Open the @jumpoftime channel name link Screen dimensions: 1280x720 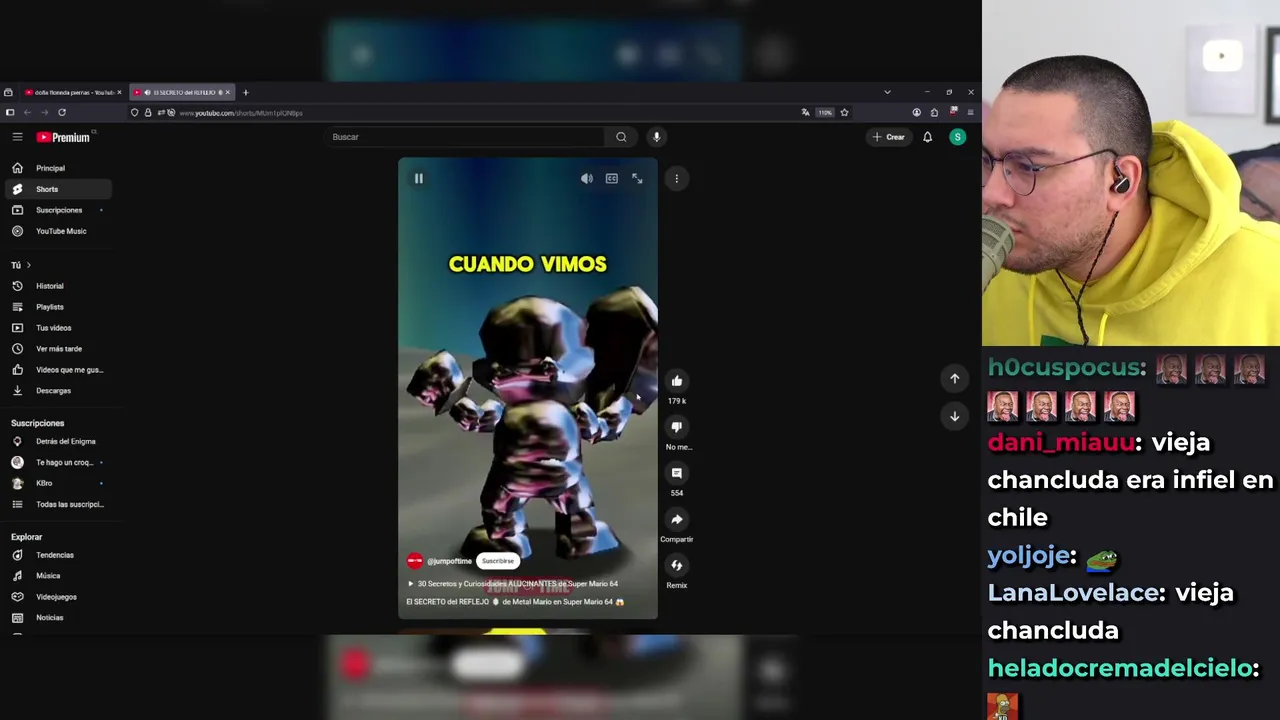coord(449,561)
